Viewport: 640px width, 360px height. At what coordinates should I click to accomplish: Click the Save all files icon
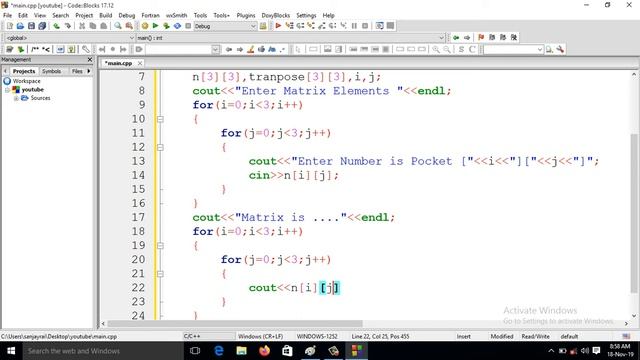tap(42, 26)
